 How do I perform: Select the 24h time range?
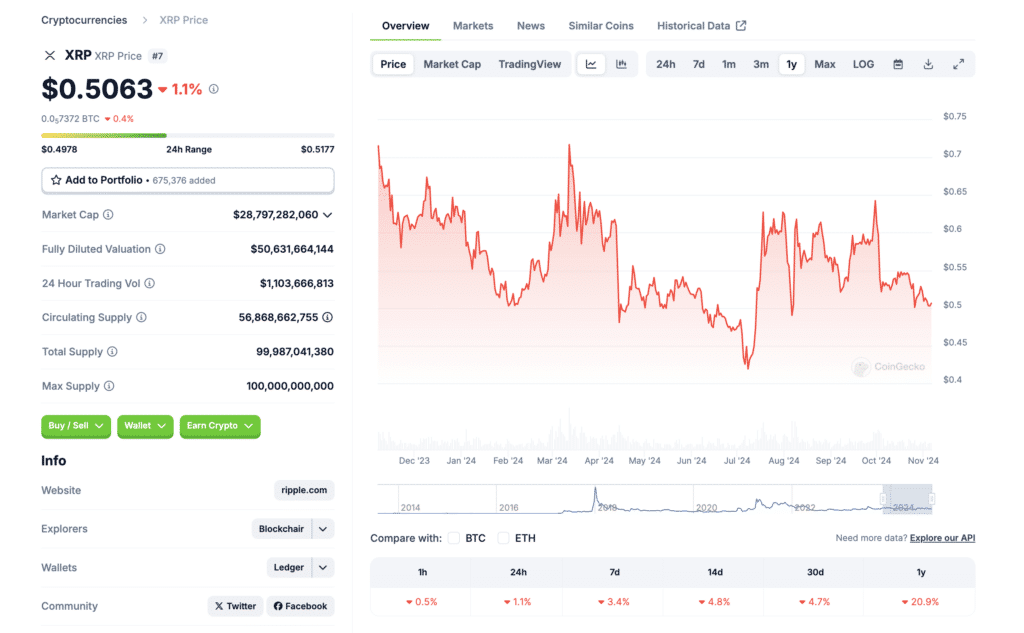[665, 64]
